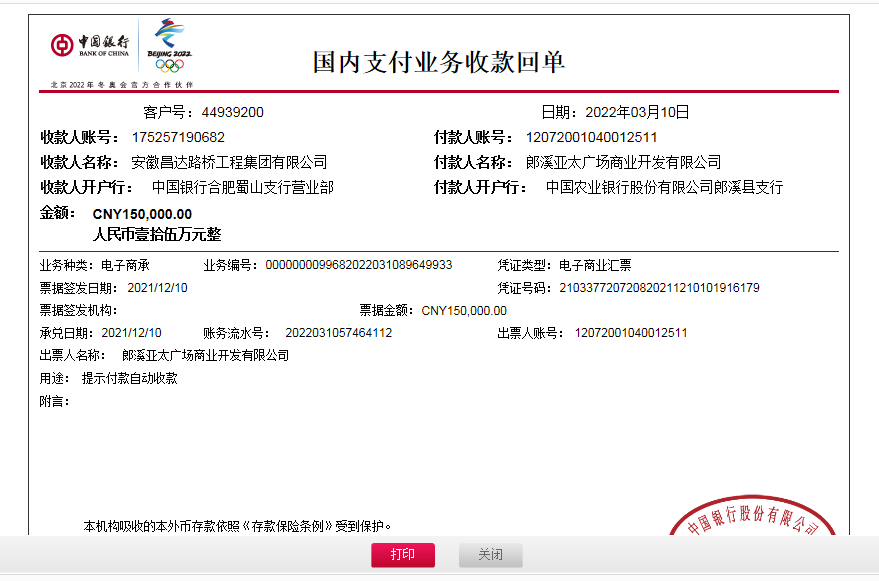Select payee account number 175257190682
The width and height of the screenshot is (879, 581).
[178, 137]
